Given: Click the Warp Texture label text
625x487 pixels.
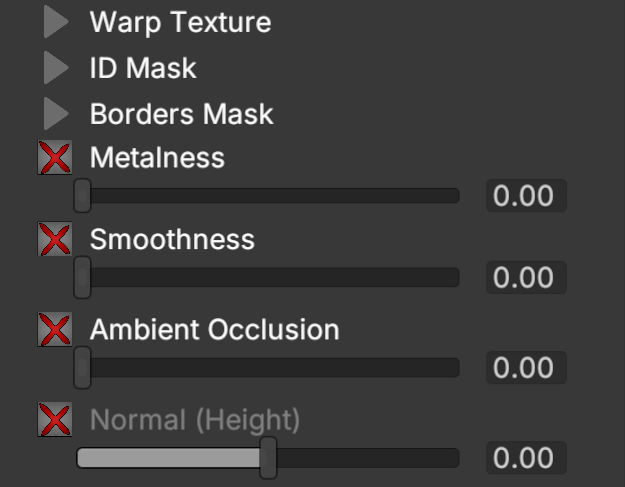Looking at the screenshot, I should pos(180,22).
